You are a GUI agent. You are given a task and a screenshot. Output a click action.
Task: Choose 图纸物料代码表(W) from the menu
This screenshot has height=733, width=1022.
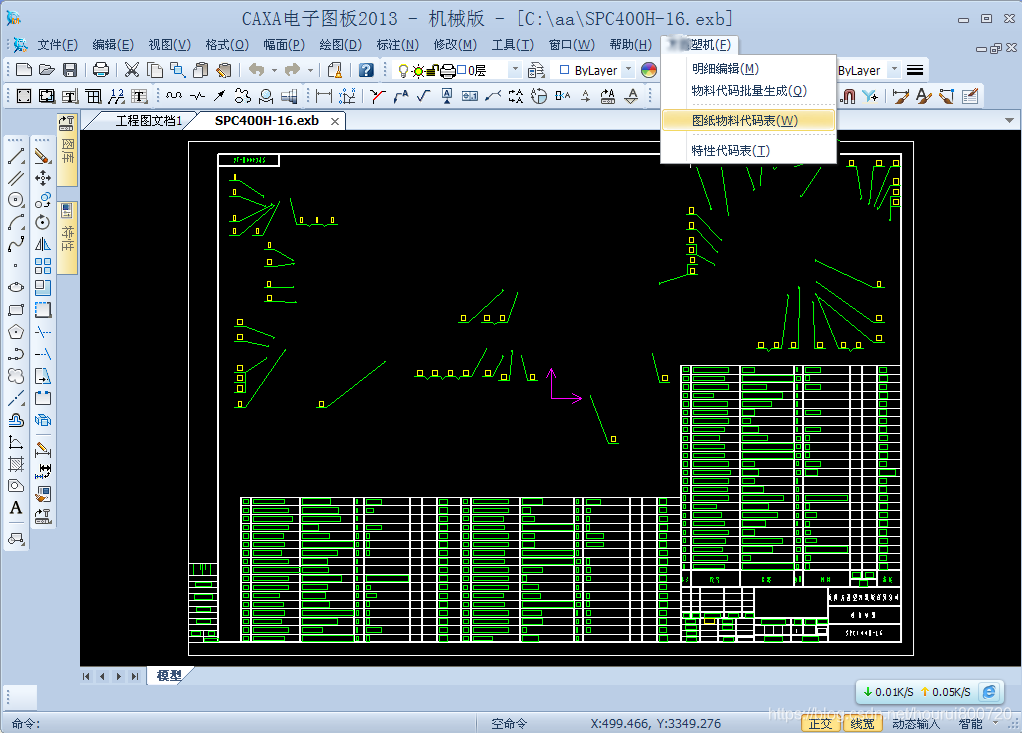click(744, 120)
